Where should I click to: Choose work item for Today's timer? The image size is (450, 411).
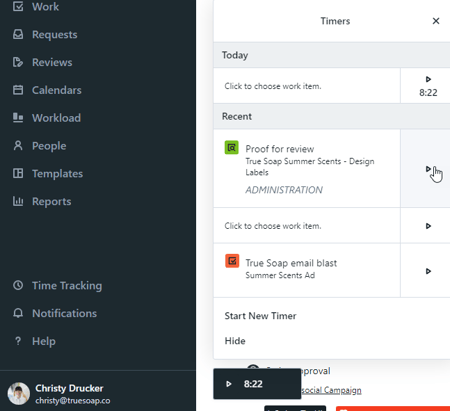pos(273,86)
